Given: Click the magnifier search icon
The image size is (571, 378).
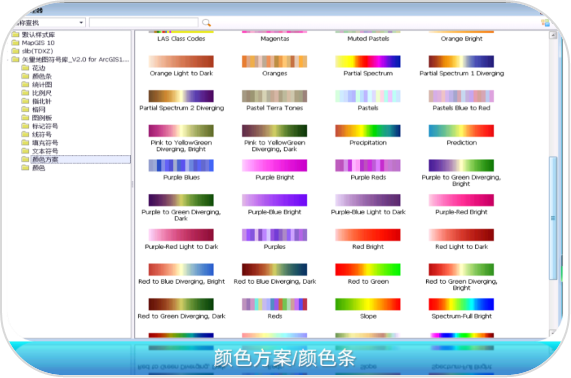Looking at the screenshot, I should 206,23.
